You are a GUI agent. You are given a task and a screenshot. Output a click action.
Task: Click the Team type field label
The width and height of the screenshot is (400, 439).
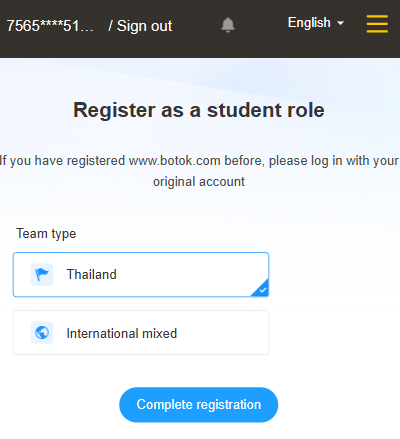click(x=46, y=234)
